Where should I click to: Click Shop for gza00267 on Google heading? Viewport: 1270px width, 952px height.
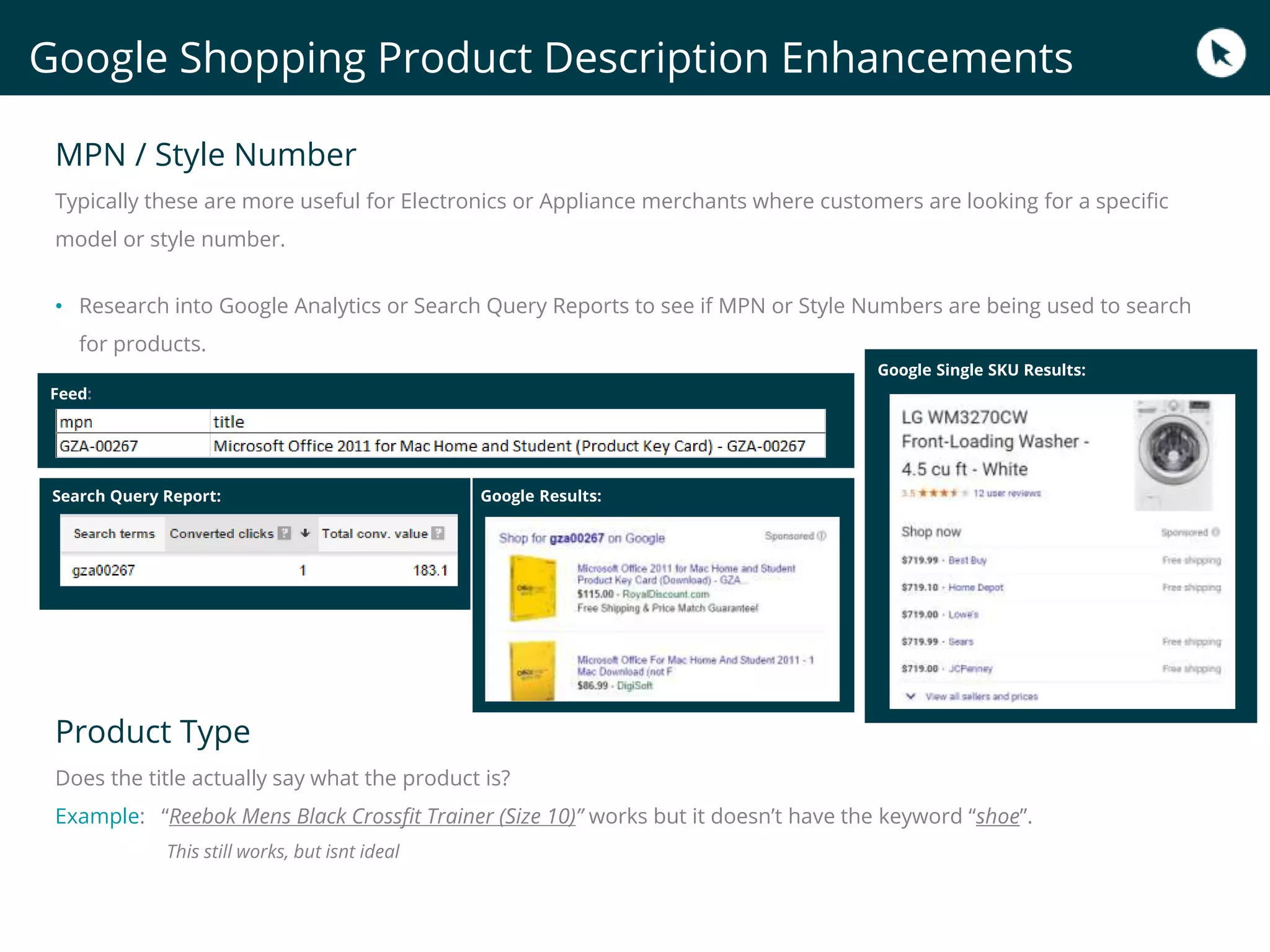point(582,538)
